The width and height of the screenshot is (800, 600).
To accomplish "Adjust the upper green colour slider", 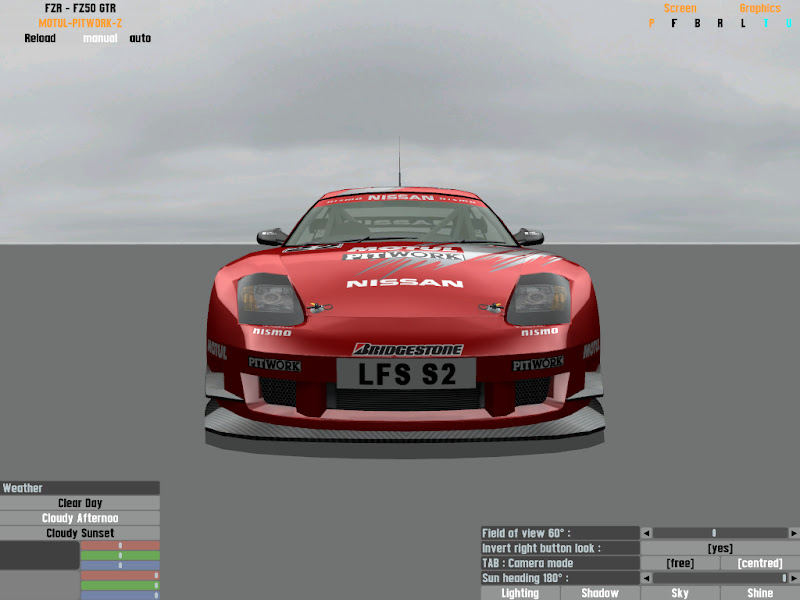I will click(120, 556).
